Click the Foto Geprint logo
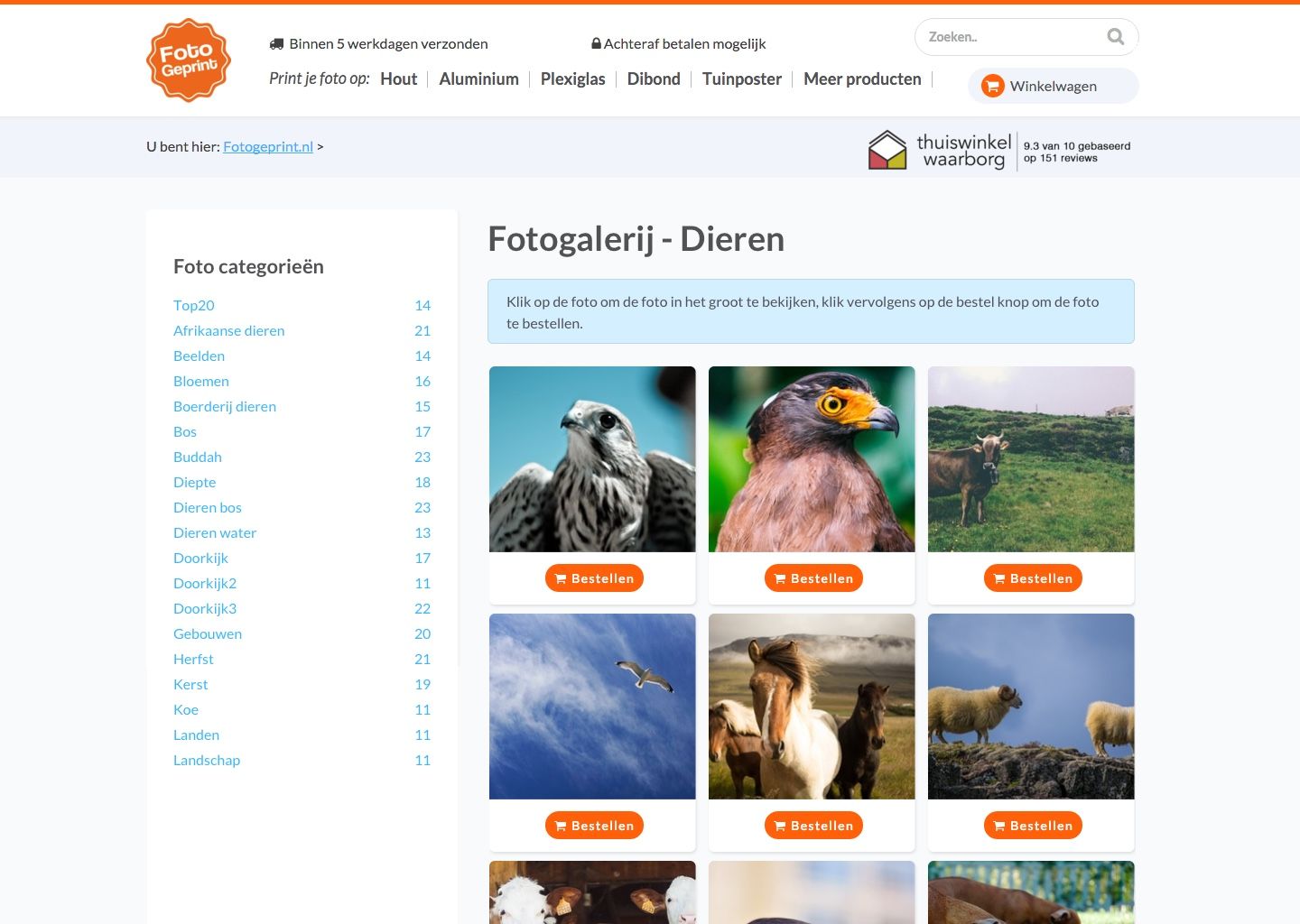Screen dimensions: 1300x924 pyautogui.click(x=189, y=60)
